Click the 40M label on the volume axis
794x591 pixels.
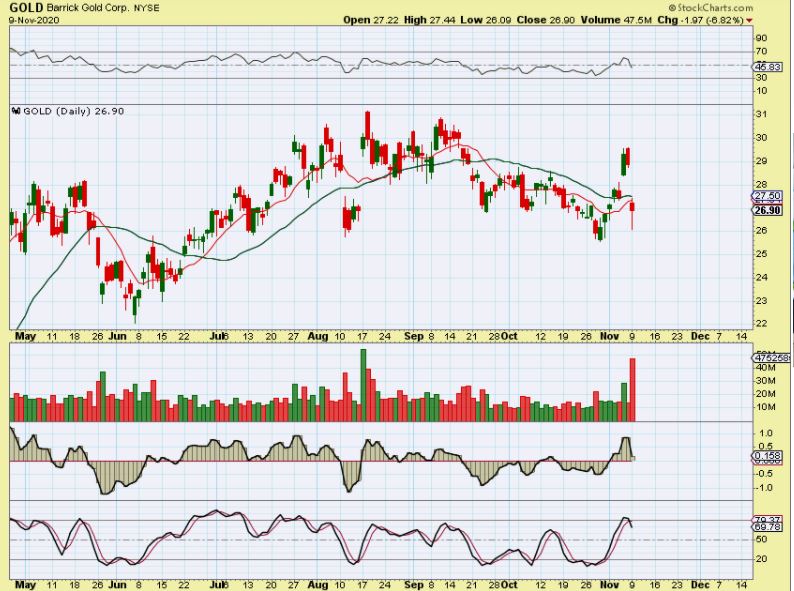tap(766, 367)
